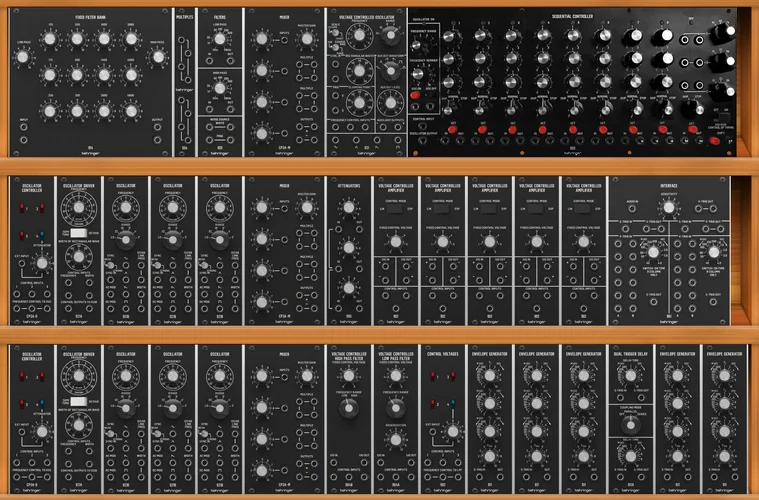The width and height of the screenshot is (759, 500).
Task: Click the top knob on Attenuators module
Action: click(349, 208)
